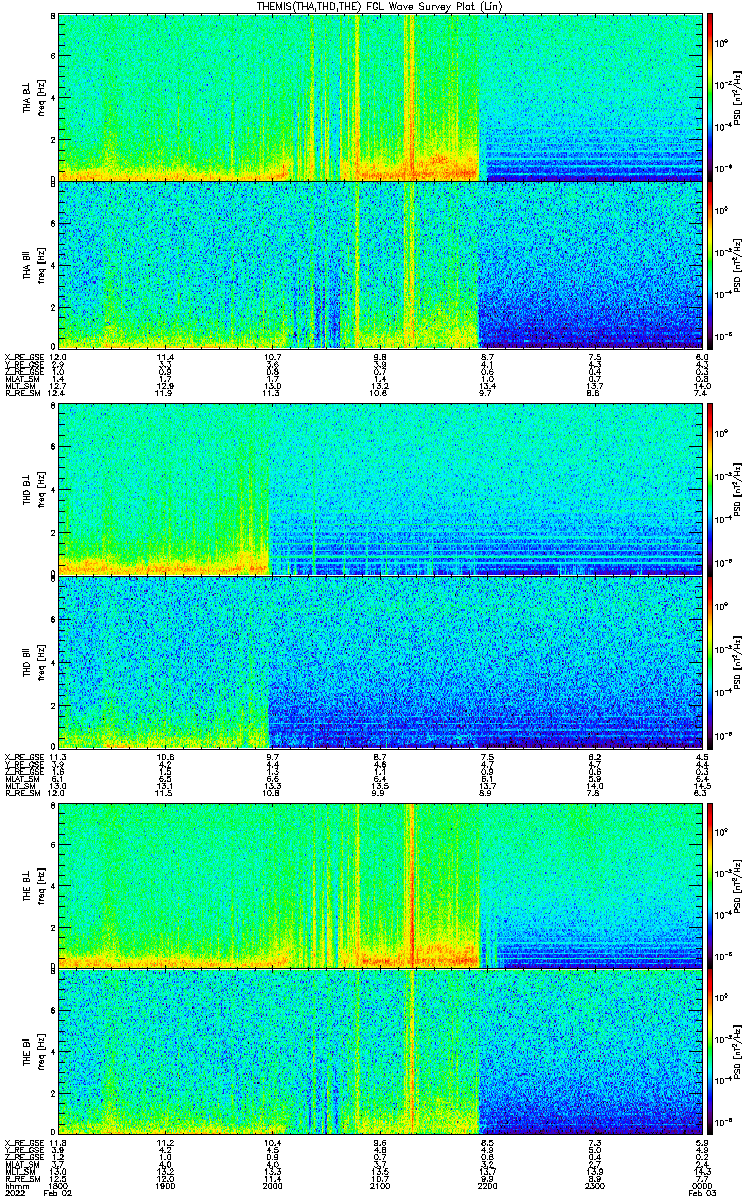Click the PSD [nT²/Hz] label of THA B⊥ color bar
This screenshot has width=750, height=1200.
tap(738, 97)
